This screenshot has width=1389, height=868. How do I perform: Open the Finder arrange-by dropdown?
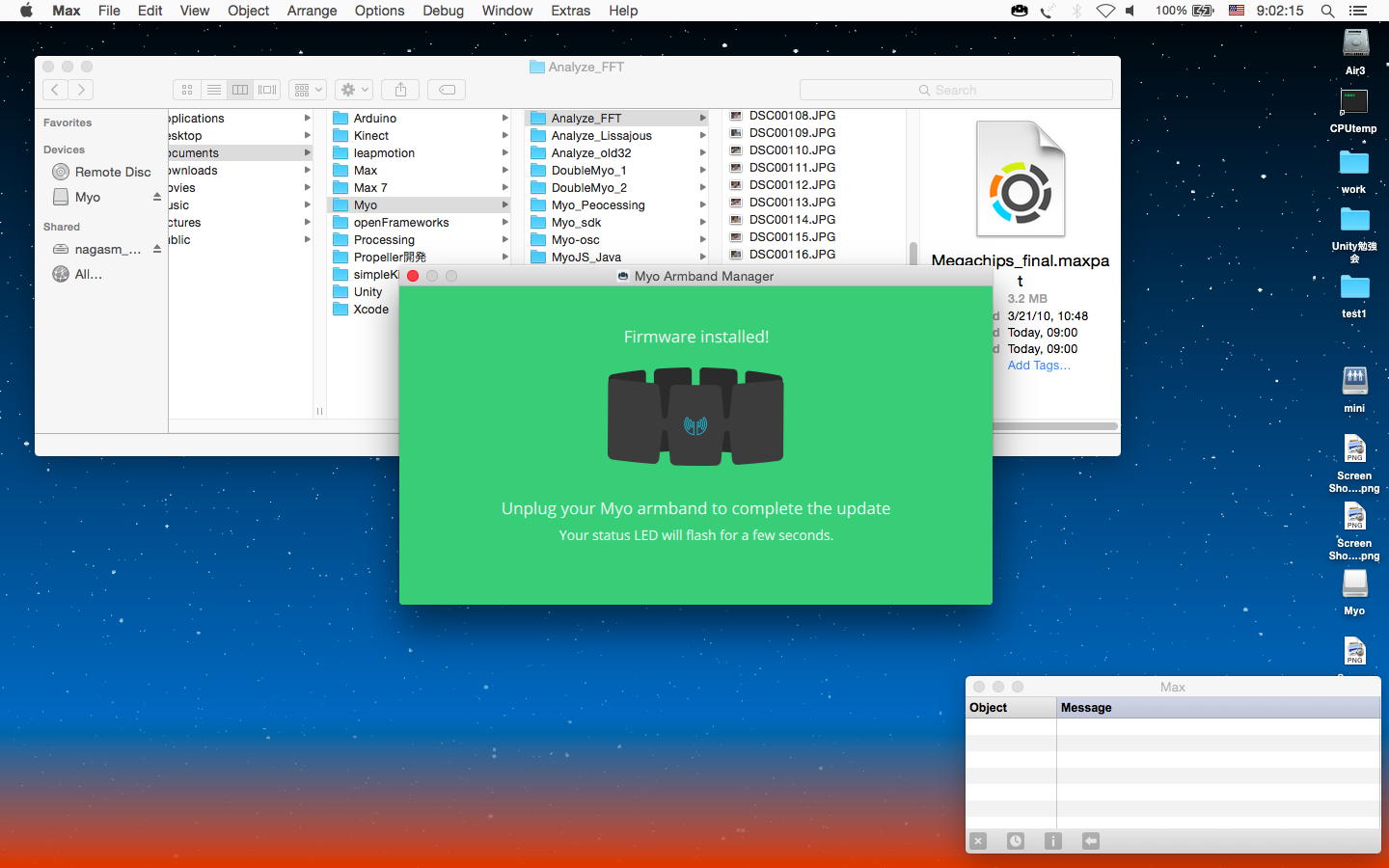coord(309,90)
